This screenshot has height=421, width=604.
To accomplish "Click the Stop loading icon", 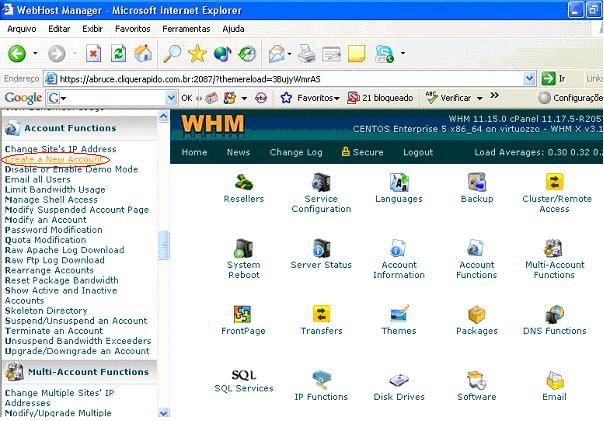I will (x=93, y=54).
